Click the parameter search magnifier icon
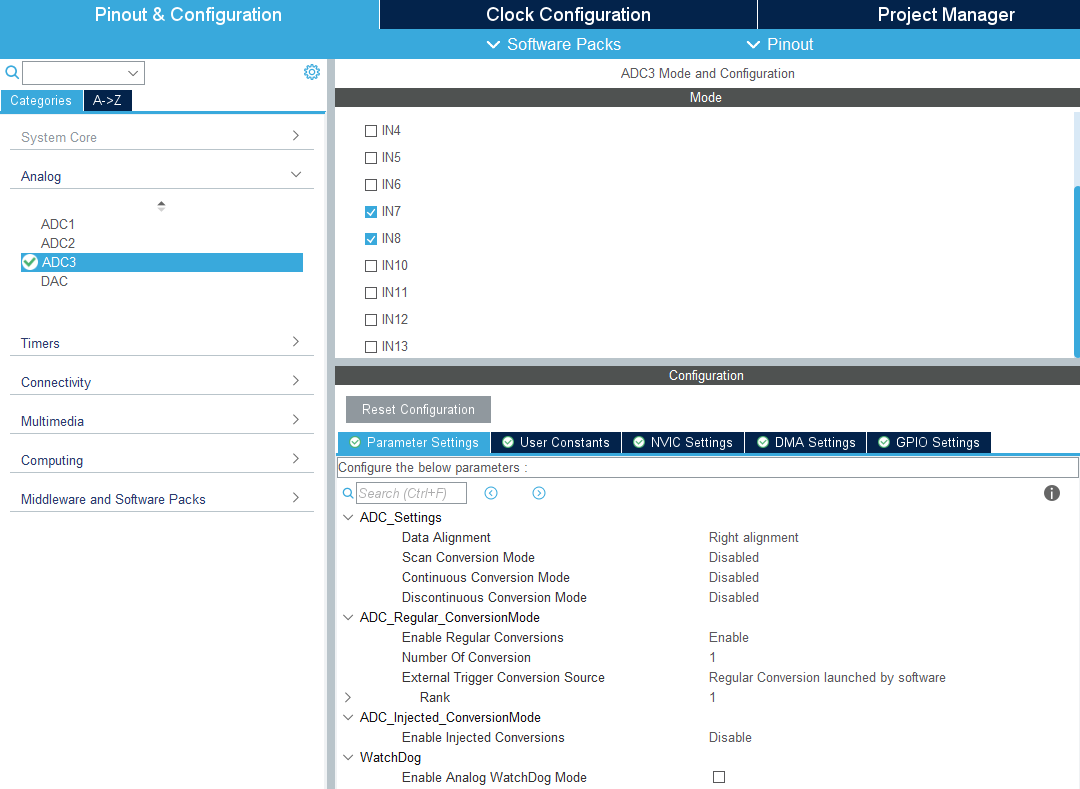This screenshot has width=1080, height=789. 349,493
